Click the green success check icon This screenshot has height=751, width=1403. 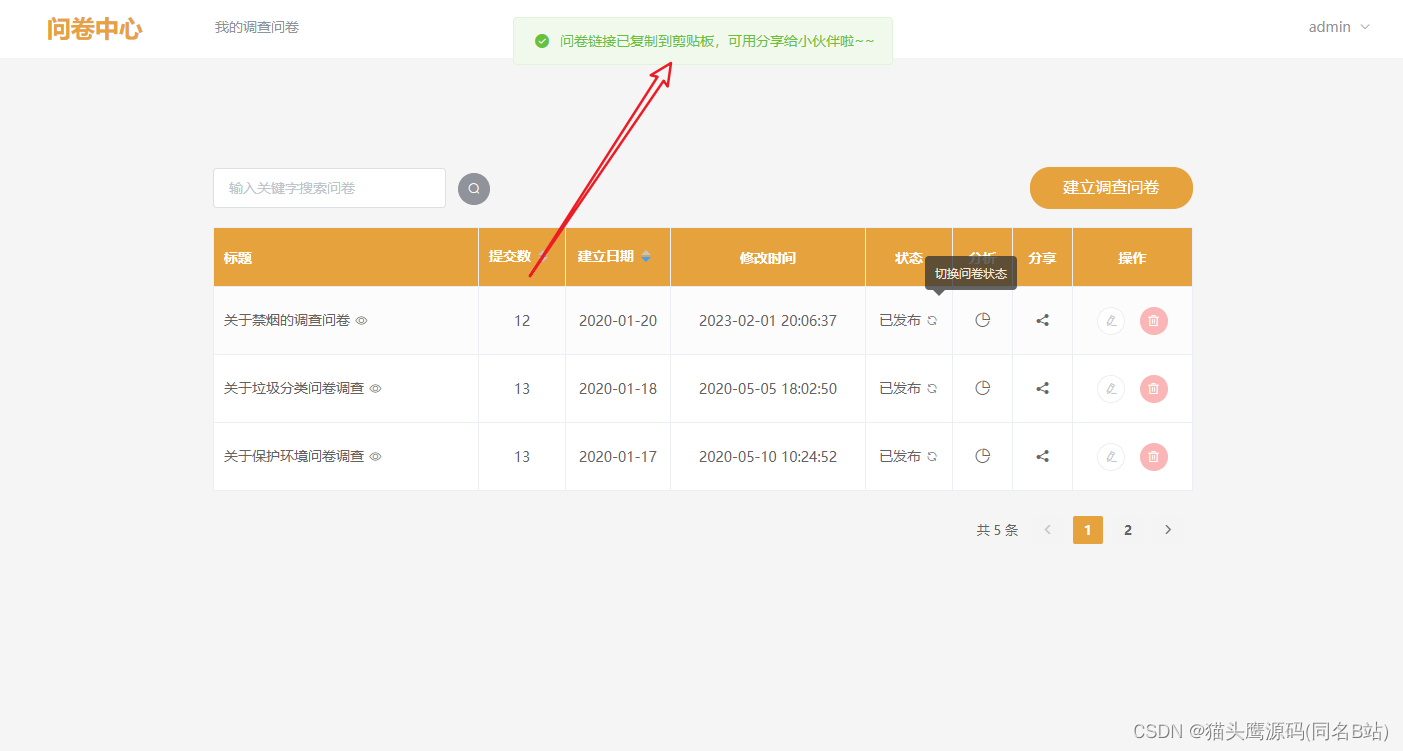[x=542, y=41]
